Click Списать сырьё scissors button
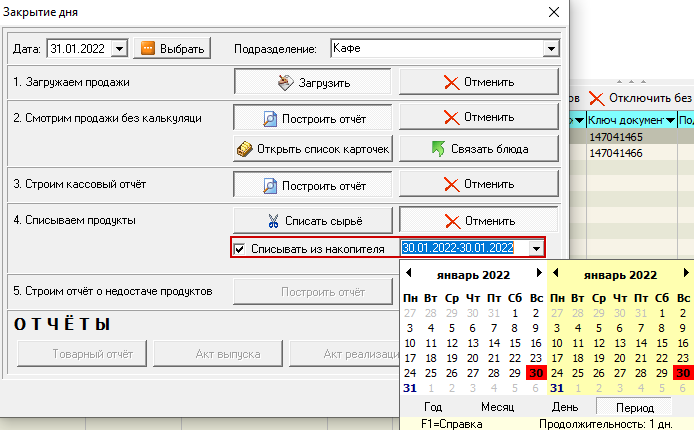Image resolution: width=694 pixels, height=430 pixels. [x=314, y=220]
